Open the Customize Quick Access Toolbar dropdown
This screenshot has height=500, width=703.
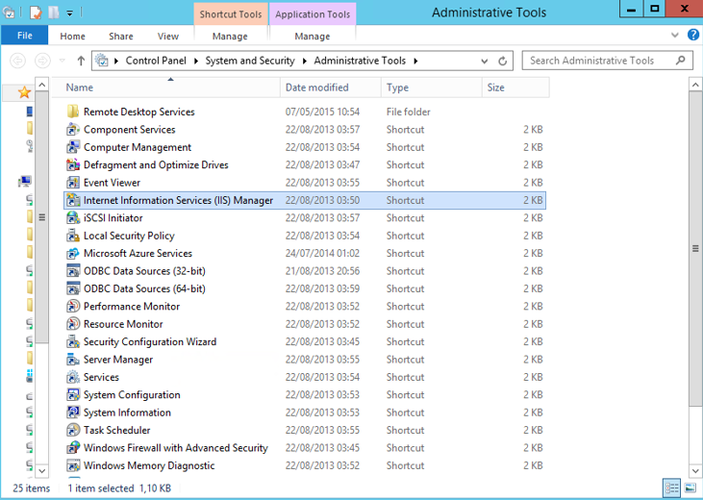tap(70, 13)
